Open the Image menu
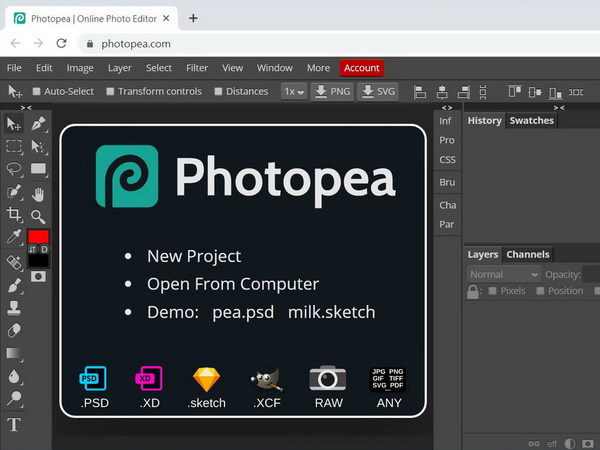This screenshot has width=600, height=450. (80, 68)
